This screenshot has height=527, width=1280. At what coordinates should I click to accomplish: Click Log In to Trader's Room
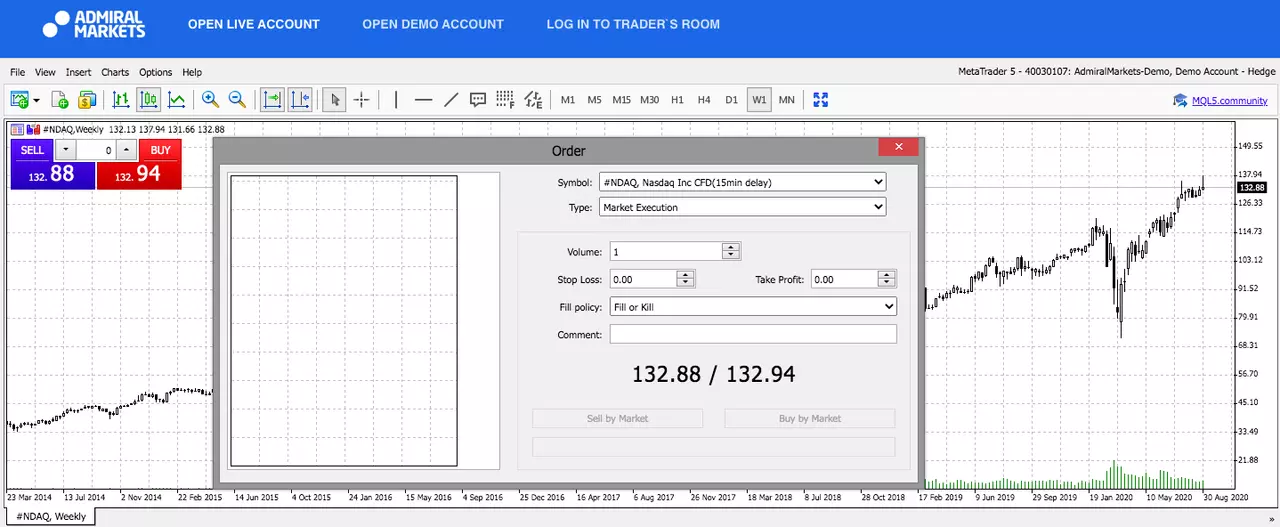[x=633, y=24]
